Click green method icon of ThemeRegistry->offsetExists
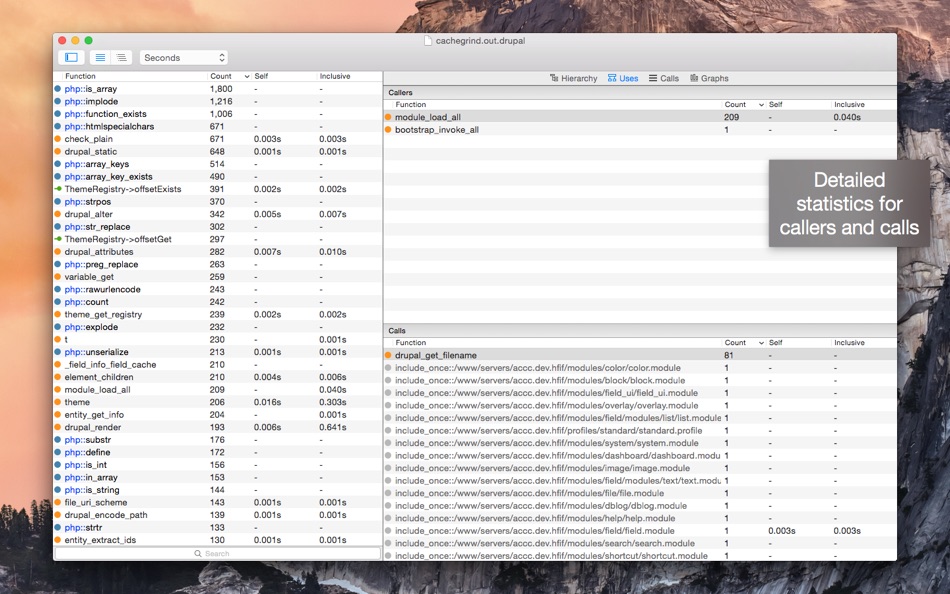The image size is (950, 594). [x=58, y=189]
